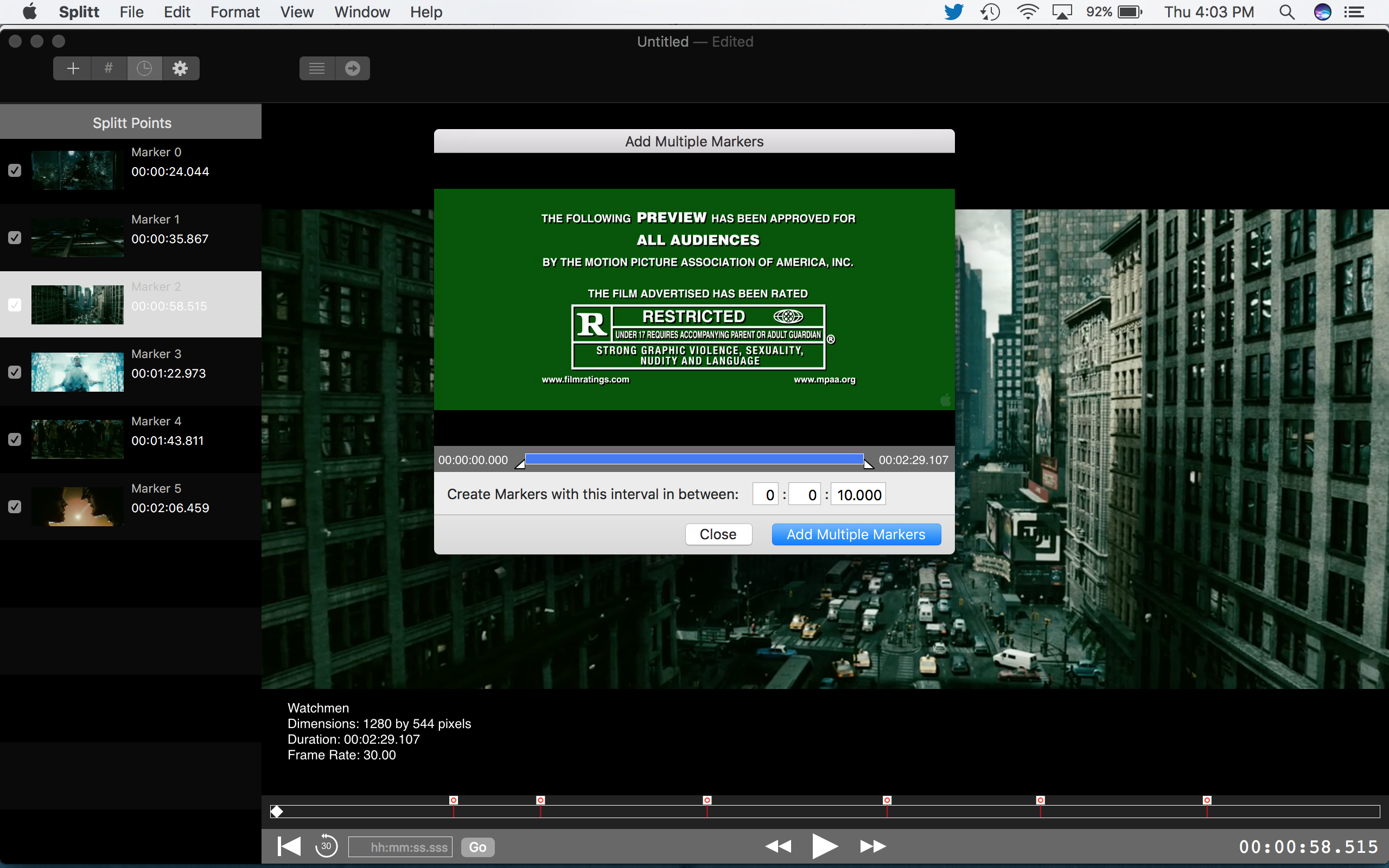Toggle the Marker 1 checkbox
Screen dimensions: 1389x868
pyautogui.click(x=15, y=238)
